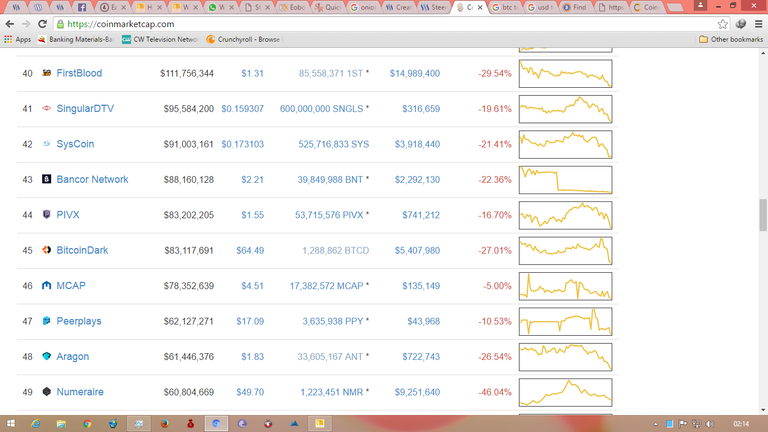Open CW Television Network bookmark
Viewport: 768px width, 432px height.
(160, 39)
